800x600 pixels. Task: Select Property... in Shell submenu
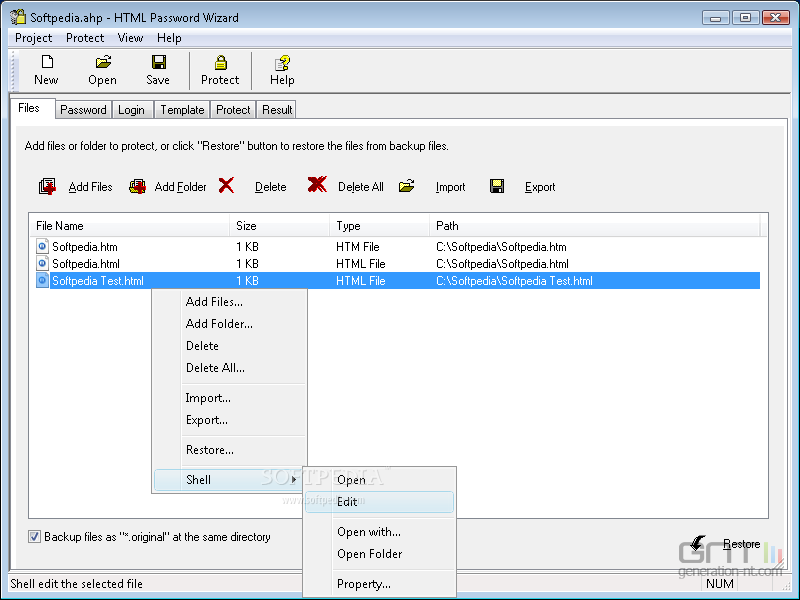[x=379, y=584]
